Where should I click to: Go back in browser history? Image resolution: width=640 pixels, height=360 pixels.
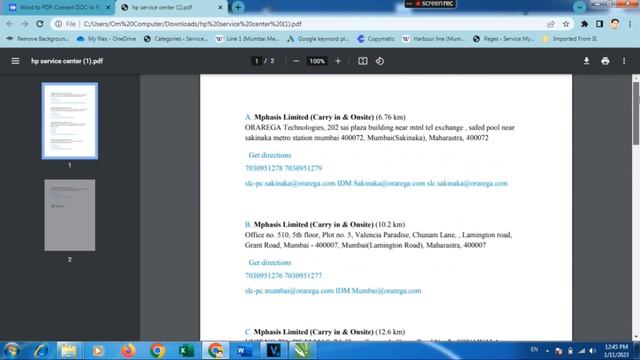pos(10,24)
